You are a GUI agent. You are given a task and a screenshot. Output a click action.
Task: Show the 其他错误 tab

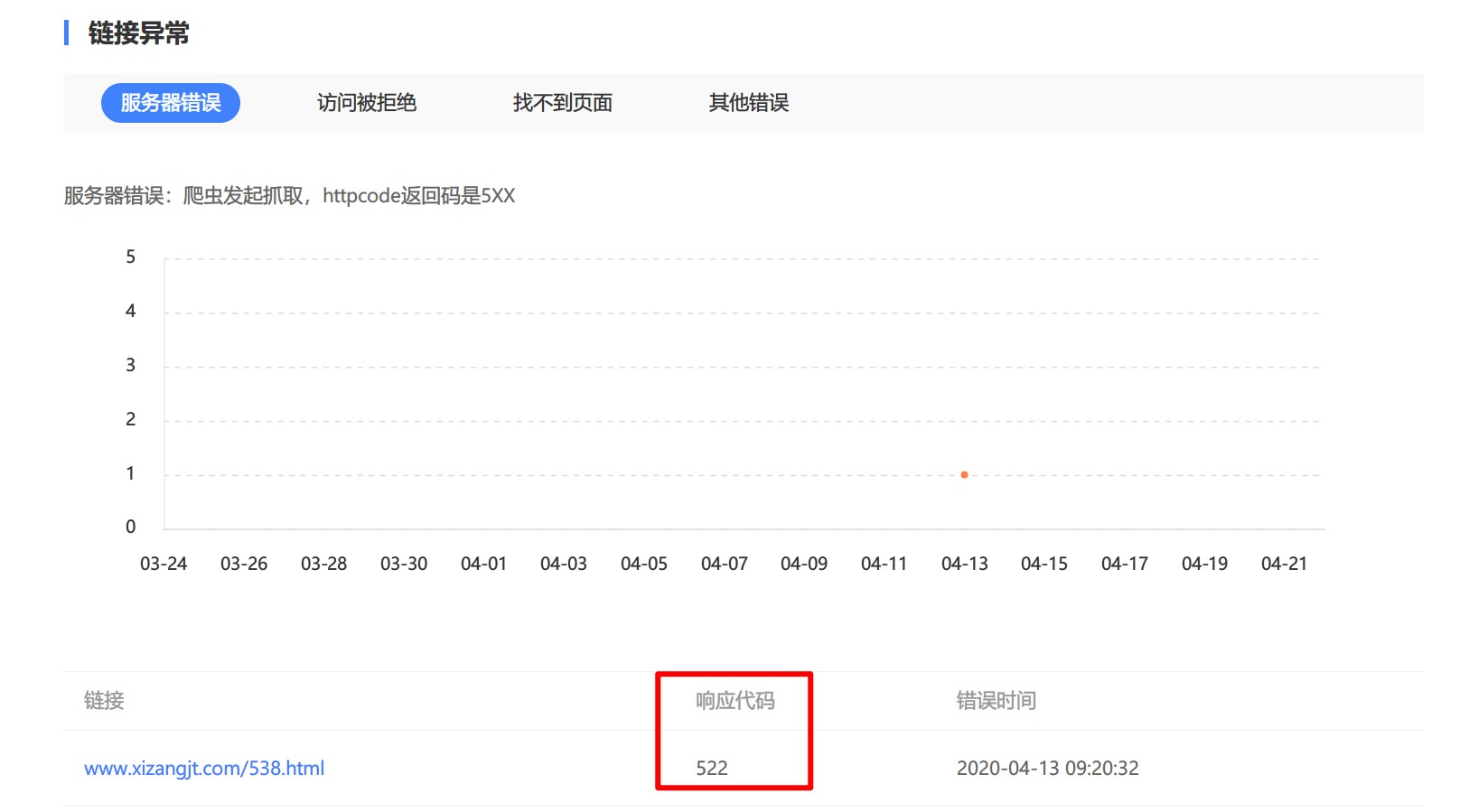coord(748,103)
